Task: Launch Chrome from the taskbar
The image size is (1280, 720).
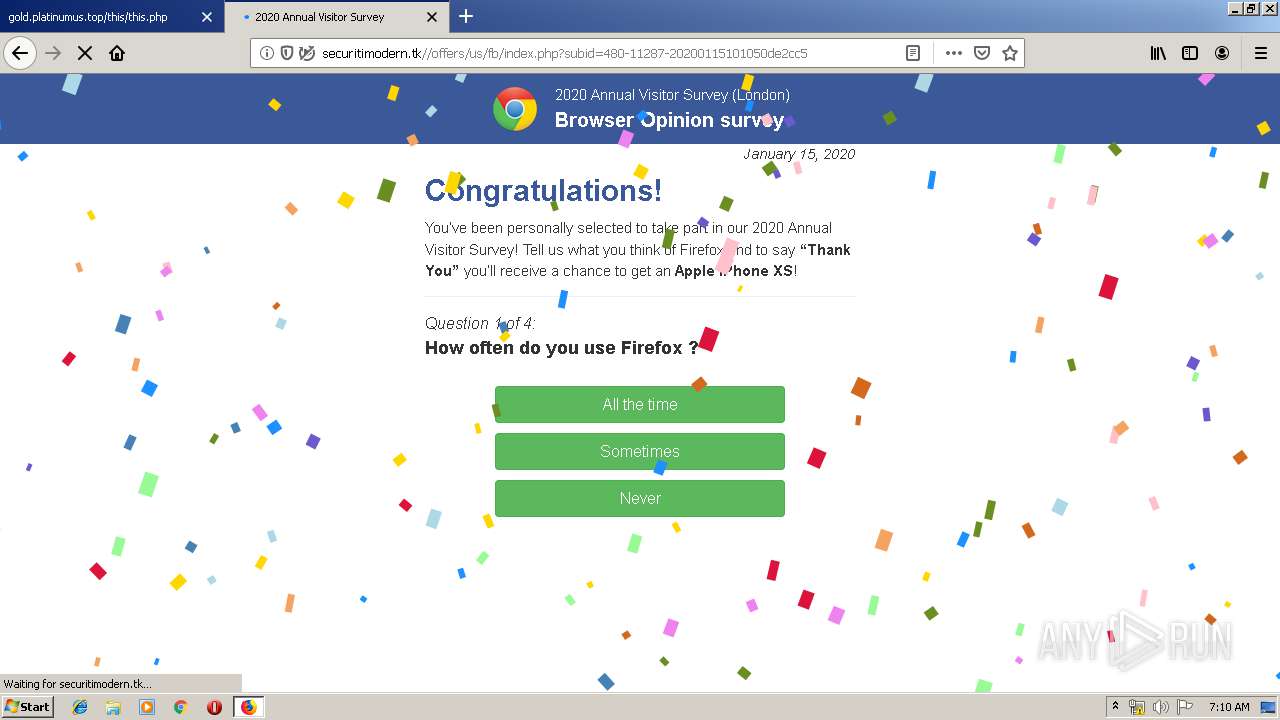Action: 181,707
